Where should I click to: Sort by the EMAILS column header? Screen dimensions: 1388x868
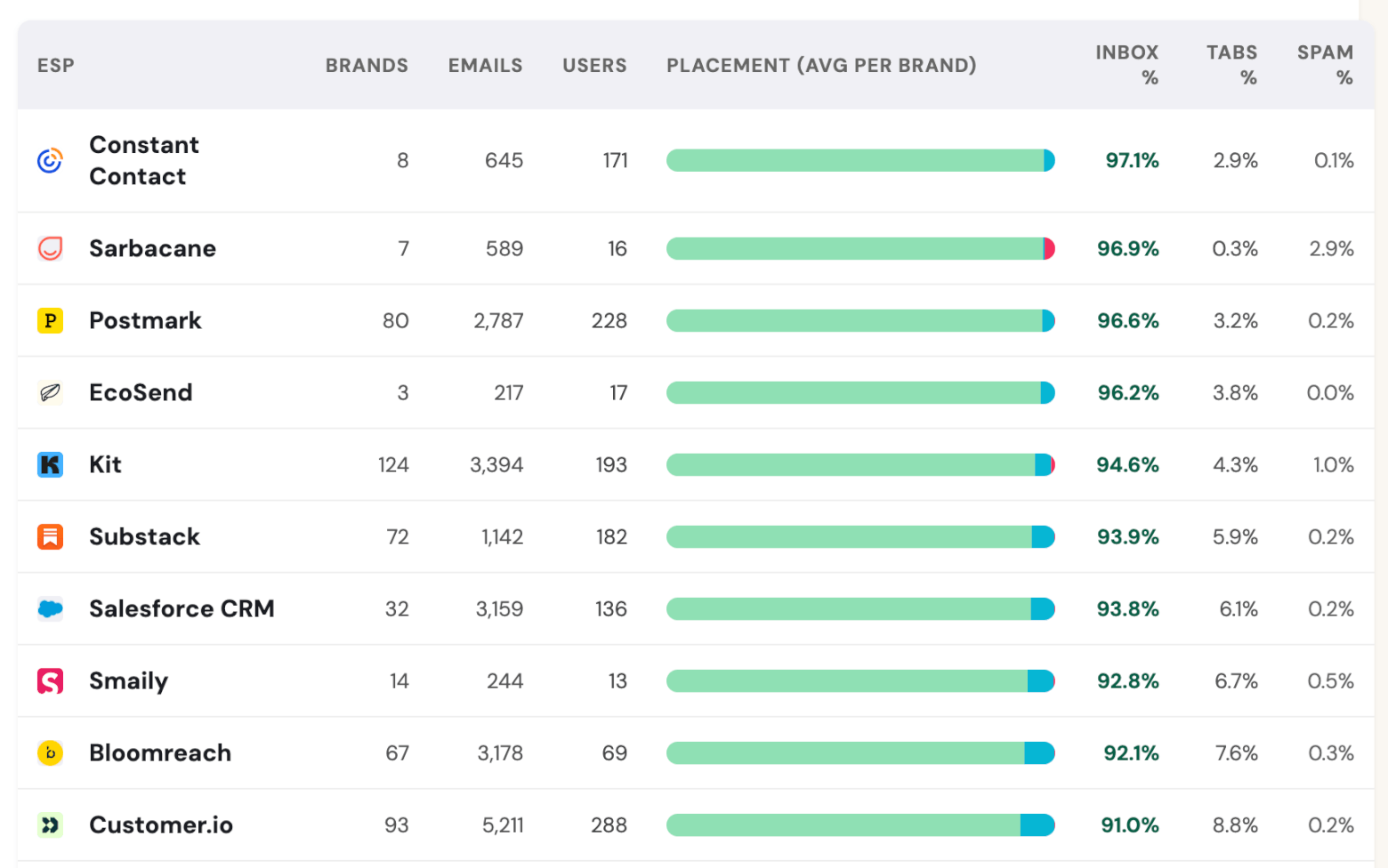[485, 65]
